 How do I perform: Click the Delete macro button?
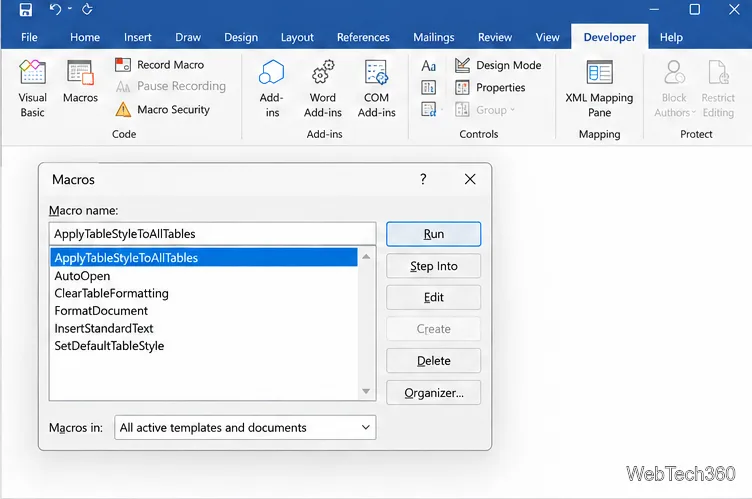click(x=434, y=361)
